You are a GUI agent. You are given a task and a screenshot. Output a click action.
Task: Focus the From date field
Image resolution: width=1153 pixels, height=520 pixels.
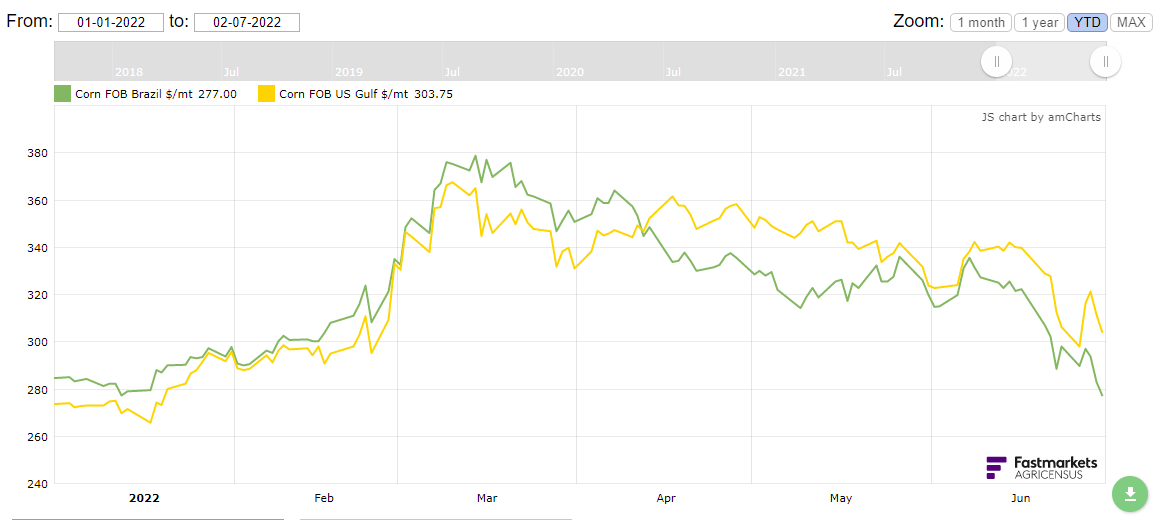pos(111,23)
